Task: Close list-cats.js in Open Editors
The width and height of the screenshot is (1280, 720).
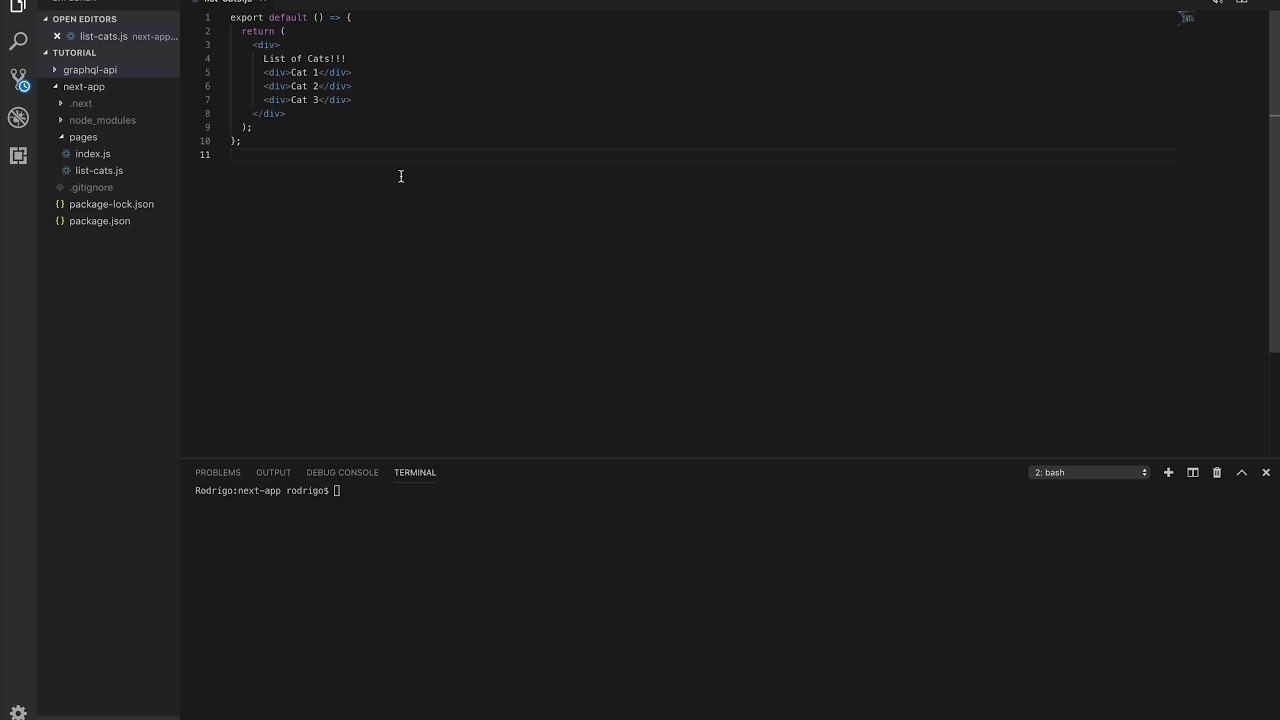Action: tap(57, 36)
